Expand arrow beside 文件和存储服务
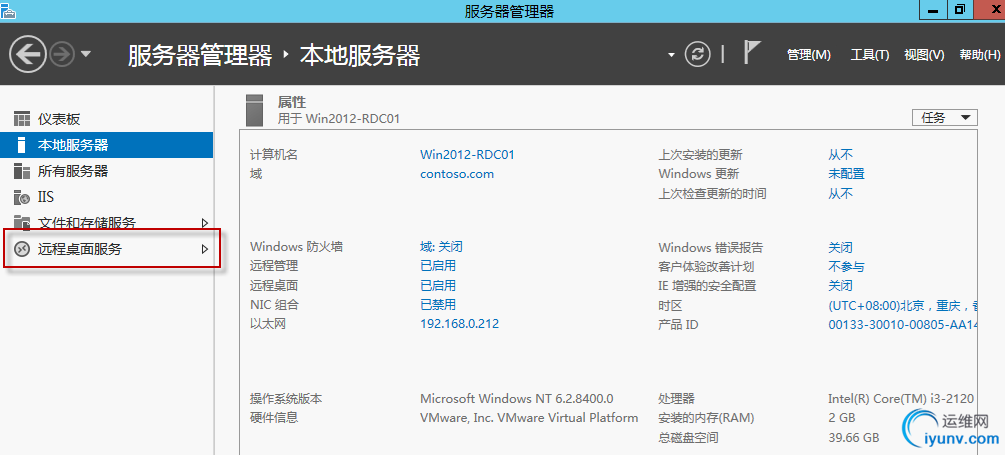 point(205,223)
